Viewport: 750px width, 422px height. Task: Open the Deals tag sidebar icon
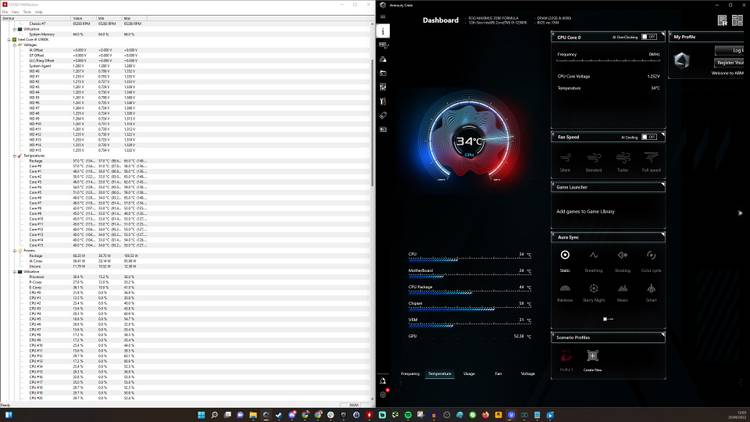click(x=383, y=115)
